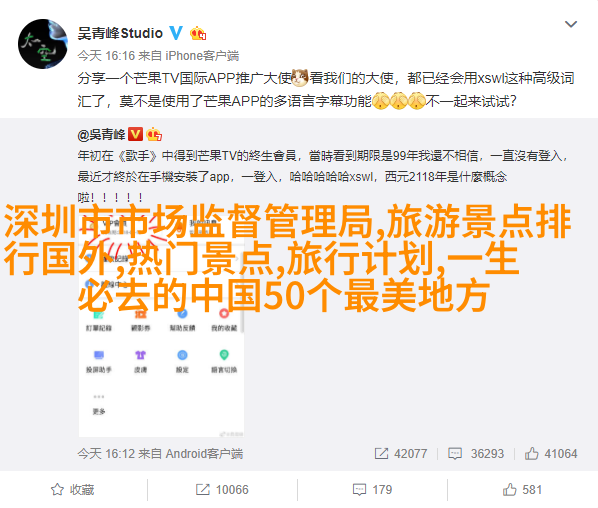The image size is (598, 508).
Task: Open the 吴青峰Studio profile name link
Action: click(x=120, y=34)
